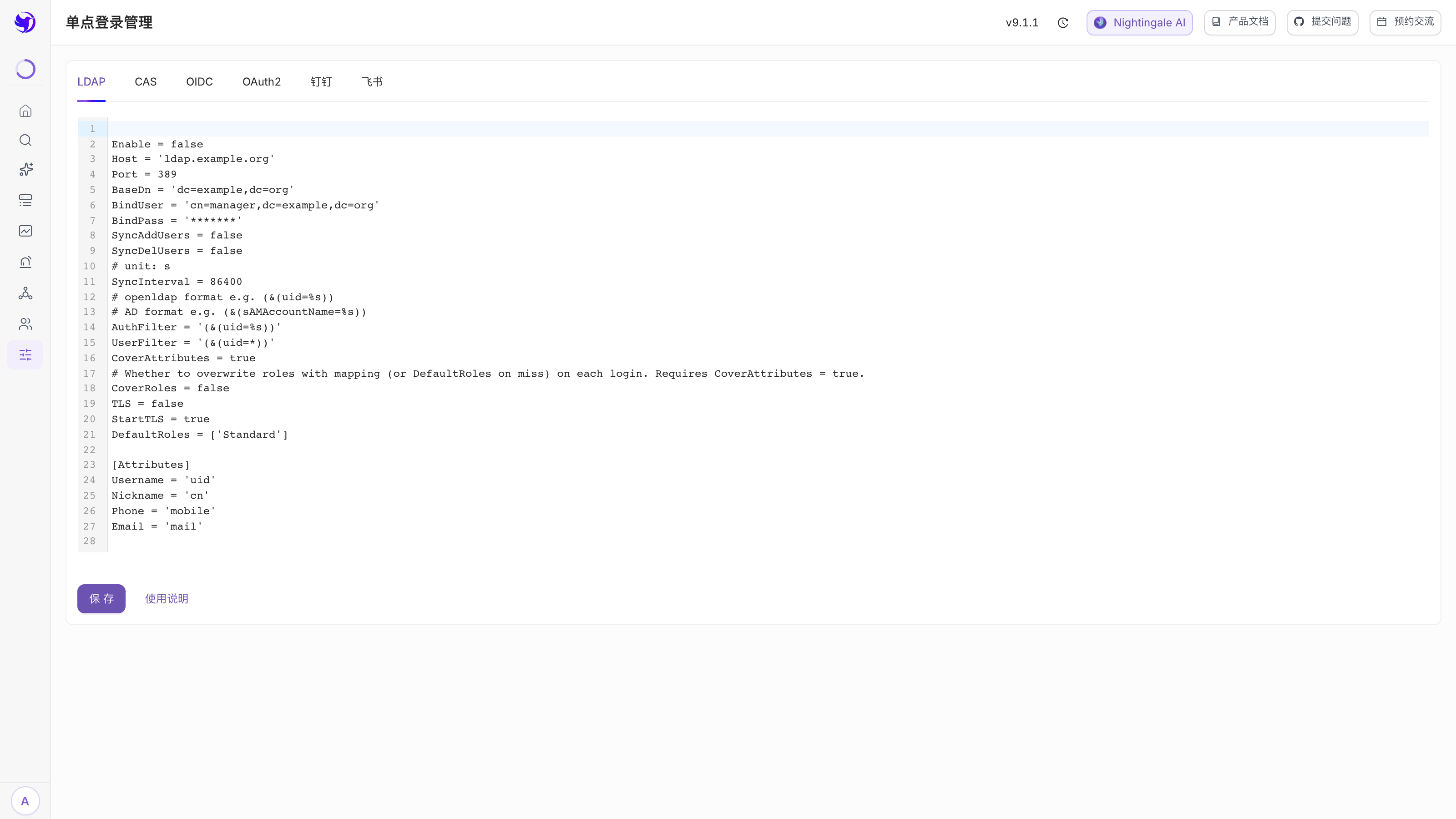Viewport: 1456px width, 819px height.
Task: Open the home icon in sidebar
Action: [x=25, y=111]
